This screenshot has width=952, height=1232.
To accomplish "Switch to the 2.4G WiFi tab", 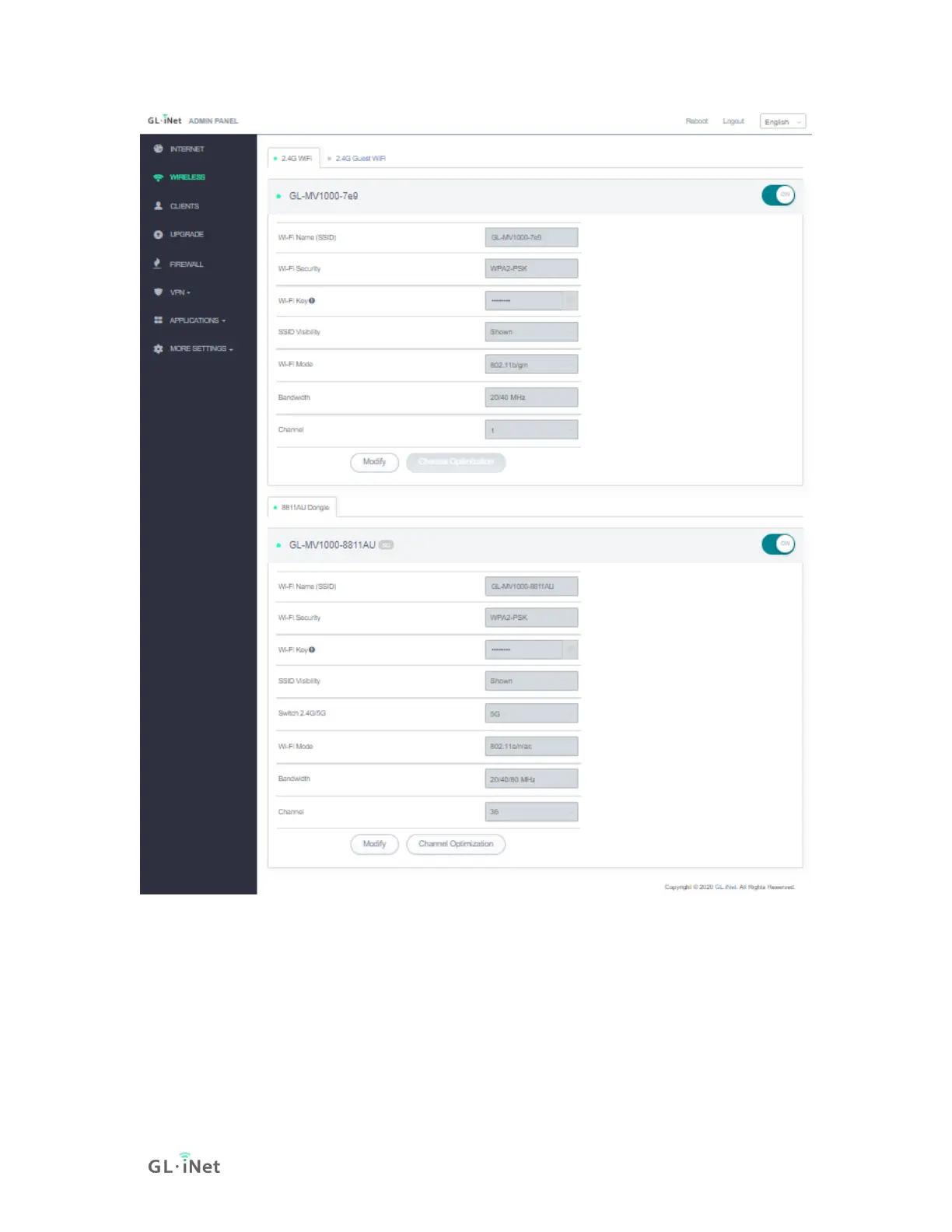I will 293,158.
